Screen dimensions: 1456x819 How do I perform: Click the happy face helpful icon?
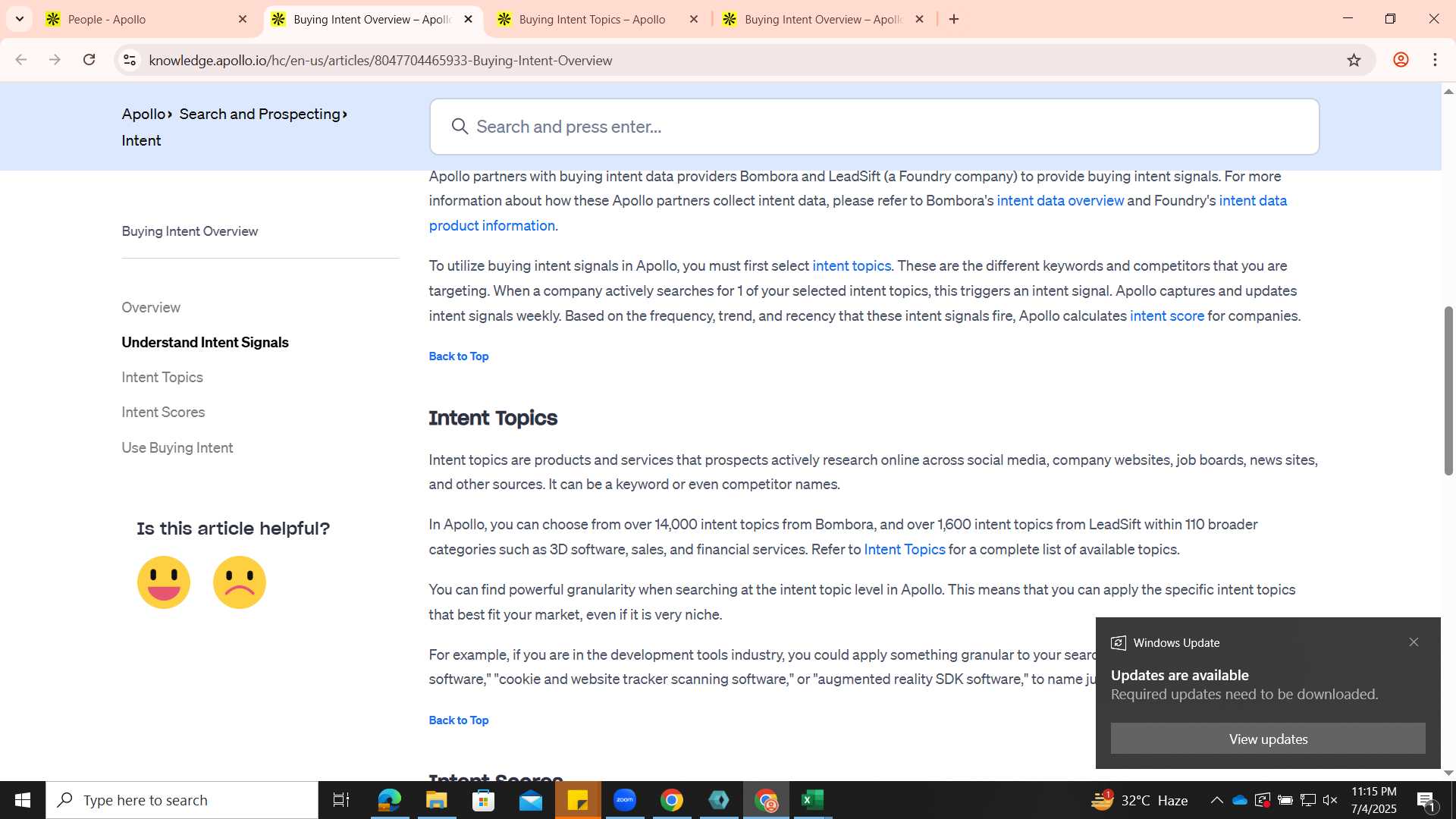point(164,582)
